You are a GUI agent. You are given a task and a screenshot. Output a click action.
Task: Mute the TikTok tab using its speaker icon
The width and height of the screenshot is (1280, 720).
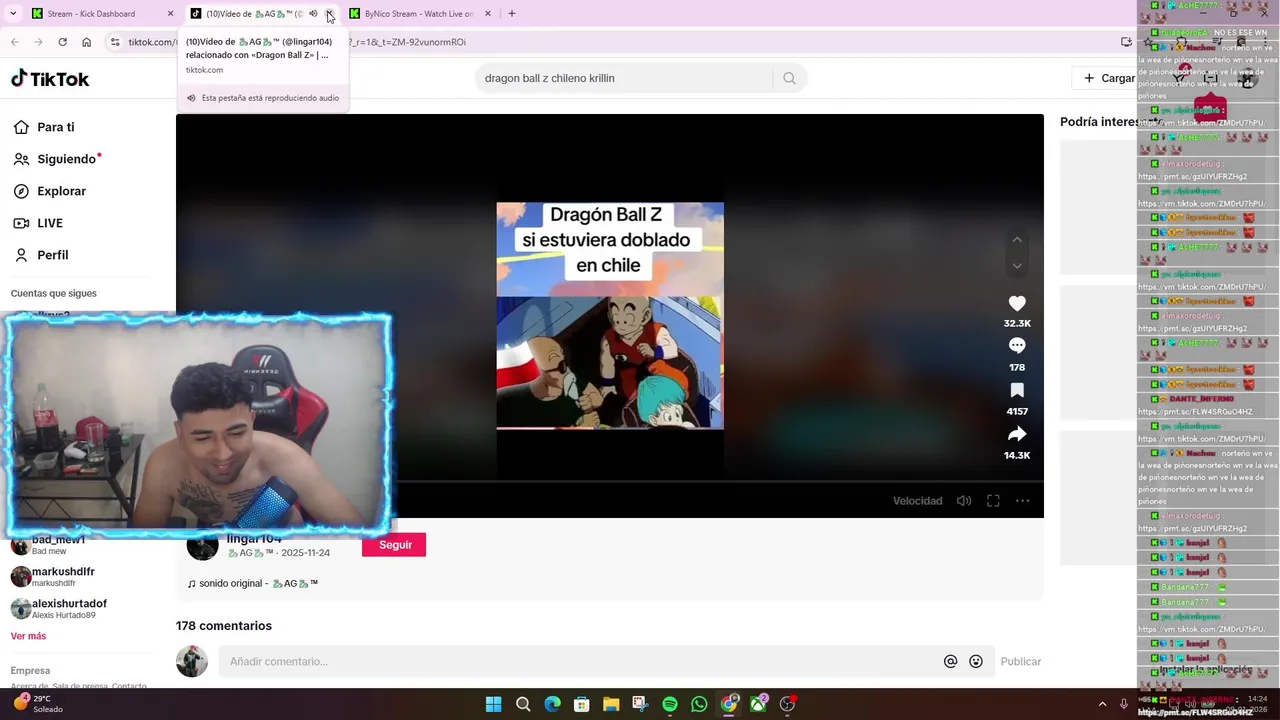[313, 14]
